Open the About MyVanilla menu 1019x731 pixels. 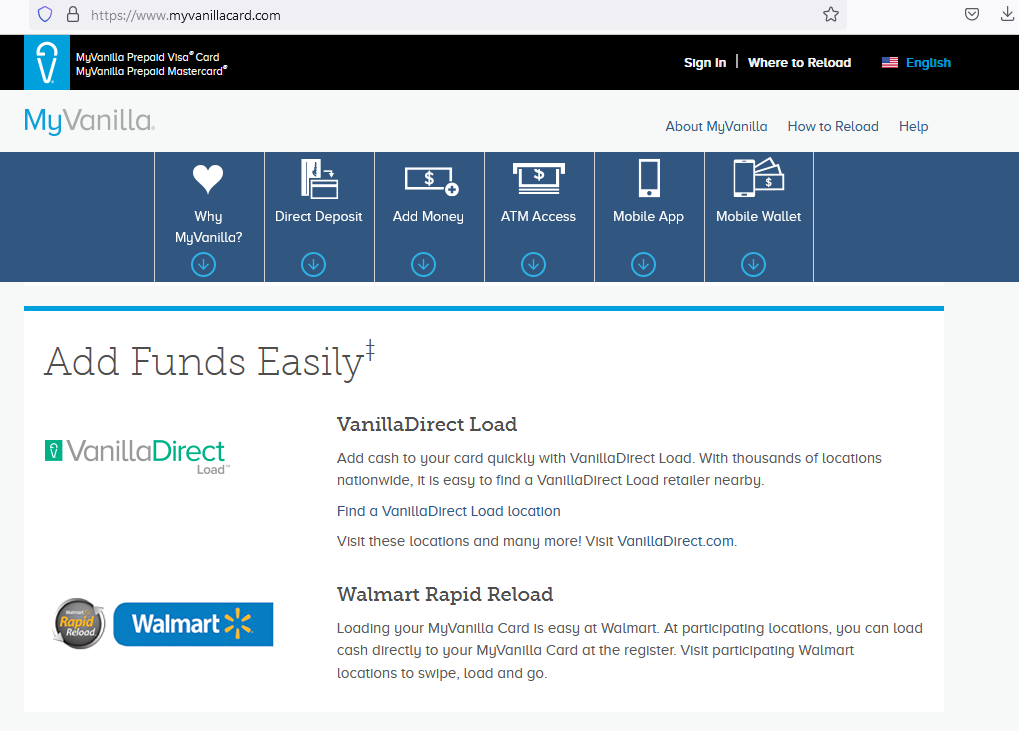pos(716,127)
